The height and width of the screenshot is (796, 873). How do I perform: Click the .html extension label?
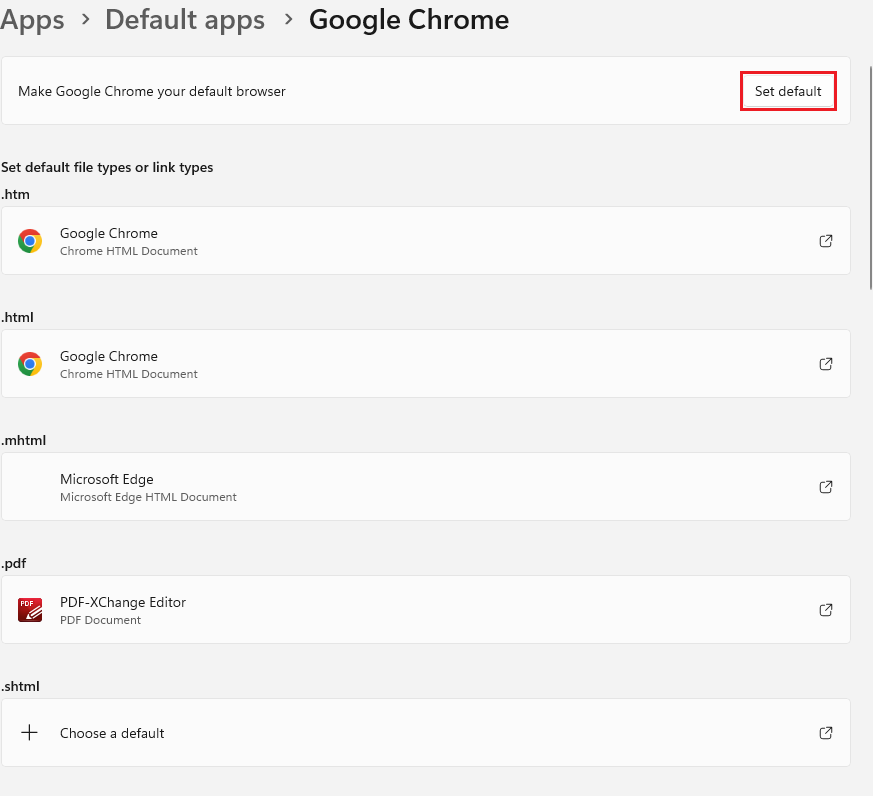(x=17, y=318)
